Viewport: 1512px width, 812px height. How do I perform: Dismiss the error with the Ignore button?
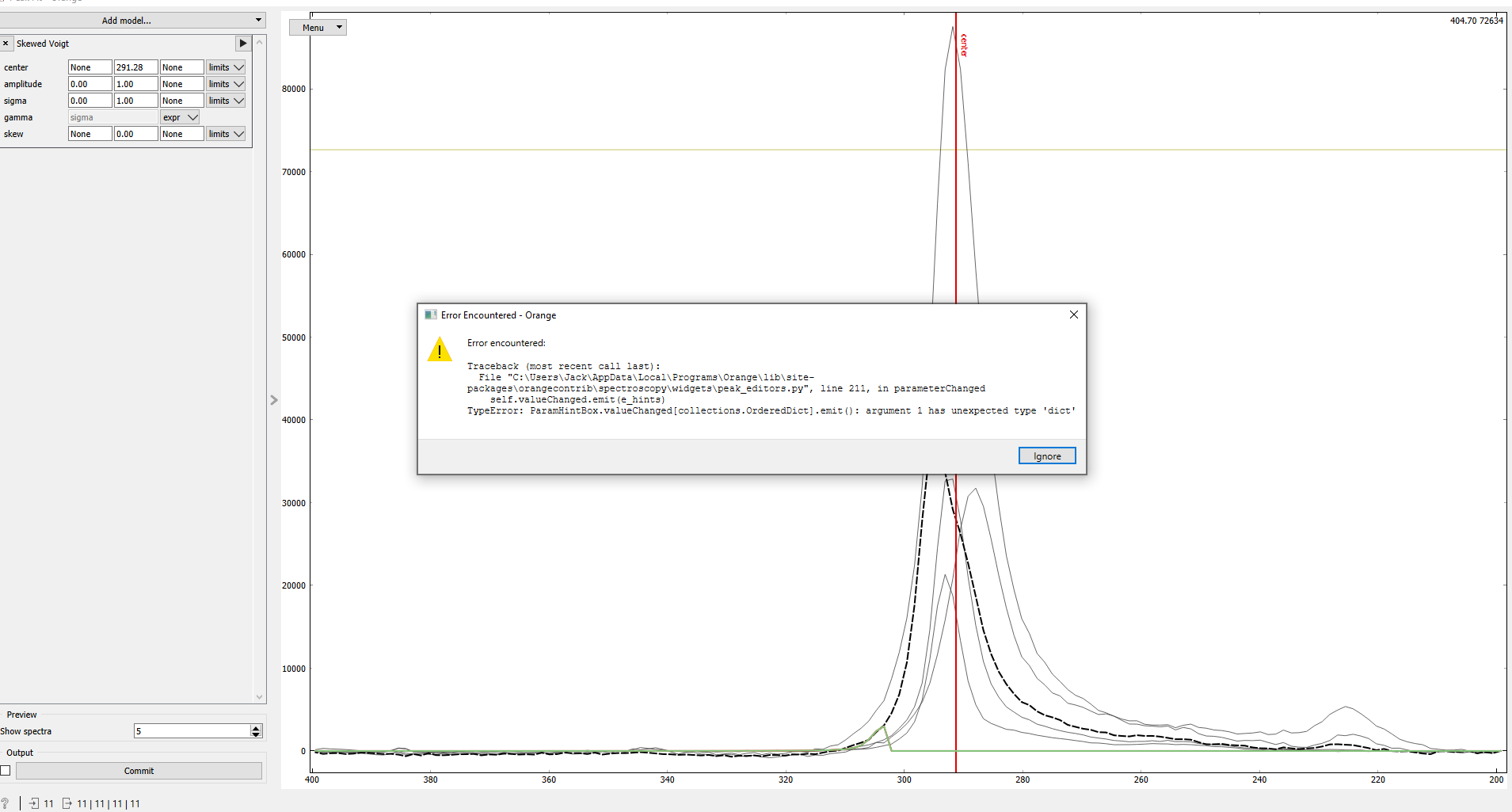(1046, 456)
